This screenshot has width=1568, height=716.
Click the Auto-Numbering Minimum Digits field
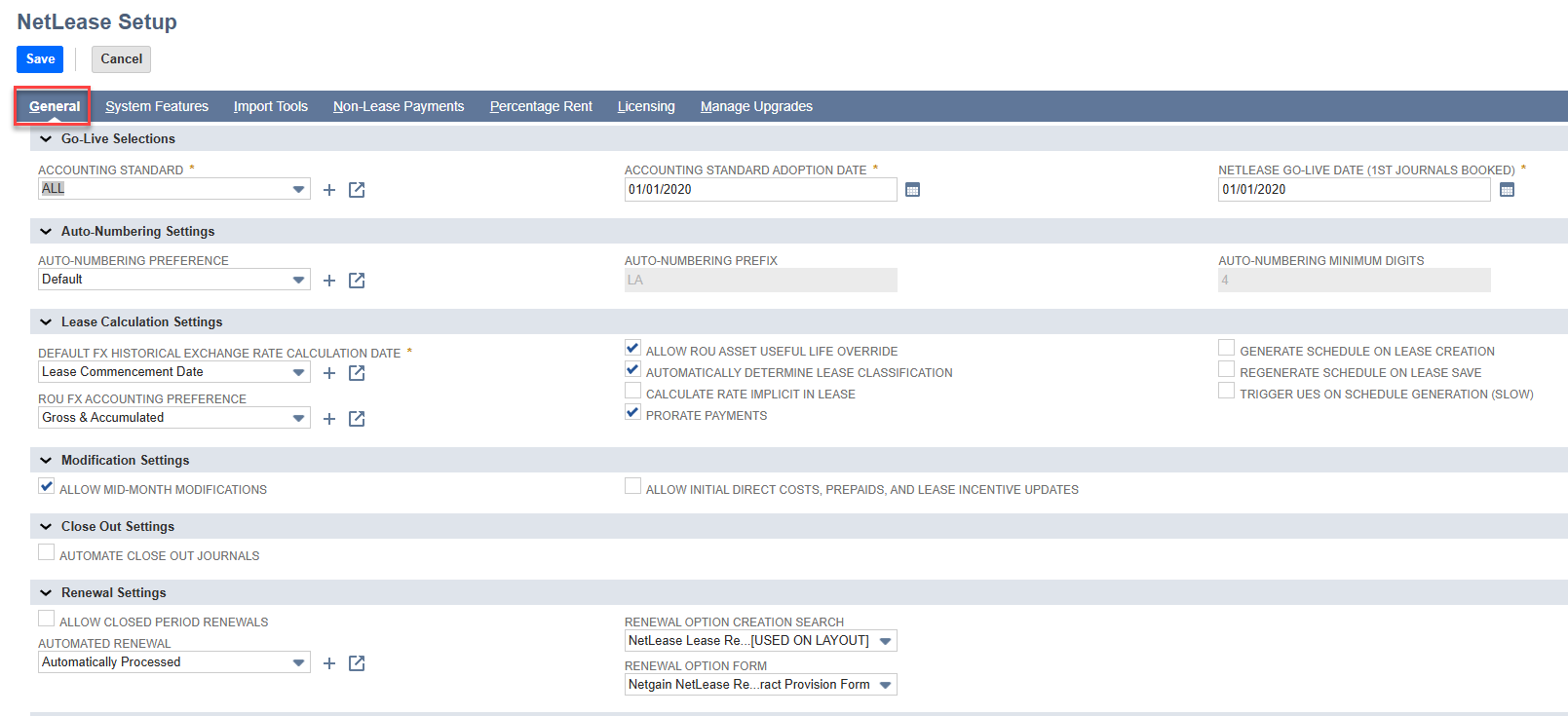coord(1355,281)
